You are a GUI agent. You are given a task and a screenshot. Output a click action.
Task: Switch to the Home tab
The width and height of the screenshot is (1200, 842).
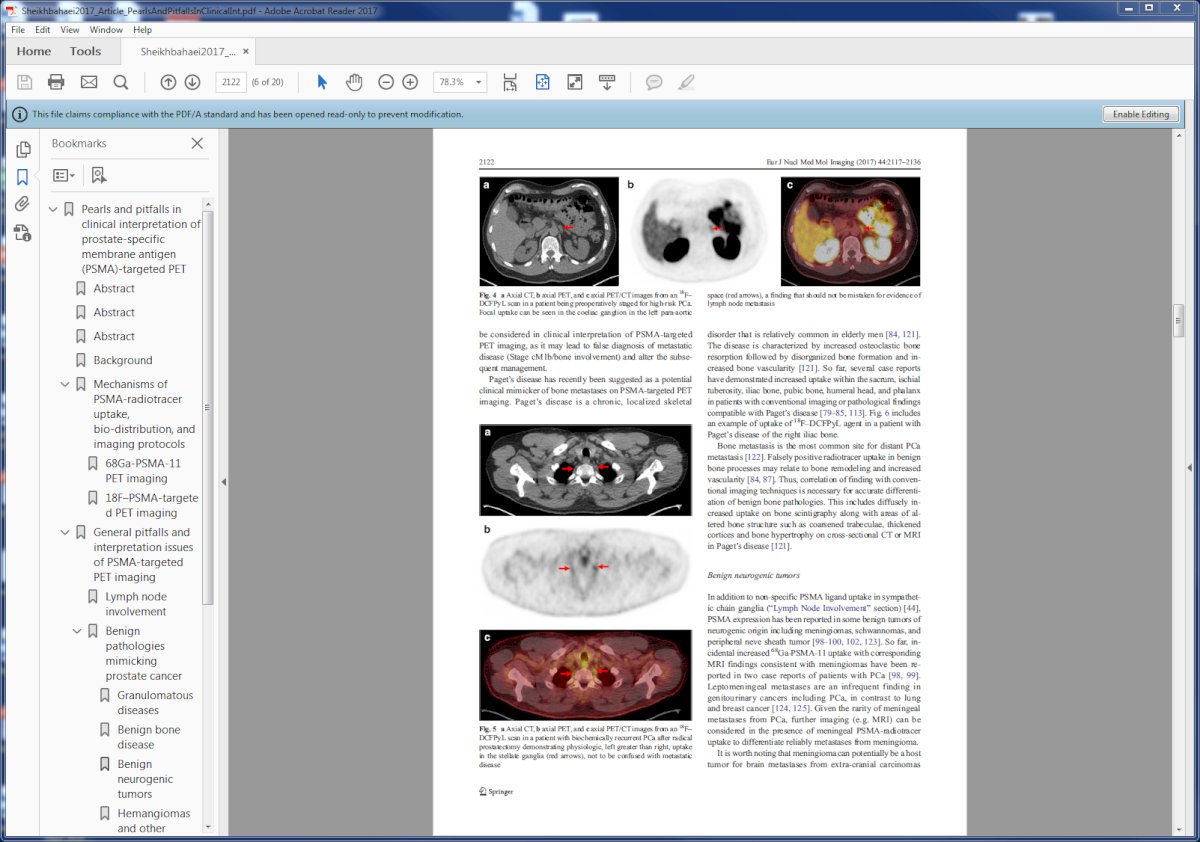[x=34, y=51]
